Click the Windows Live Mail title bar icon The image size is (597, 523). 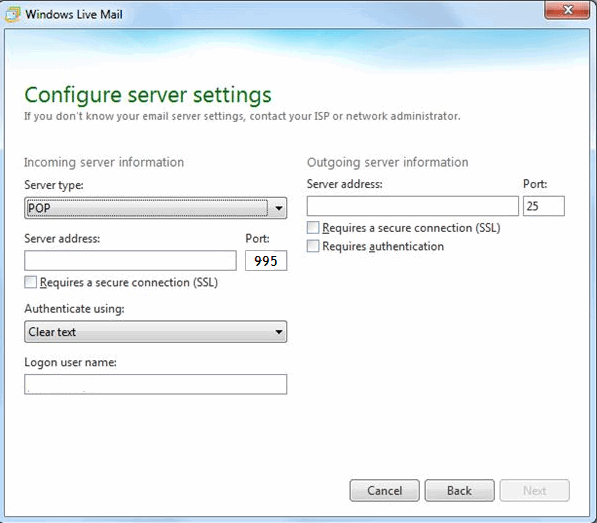[12, 14]
